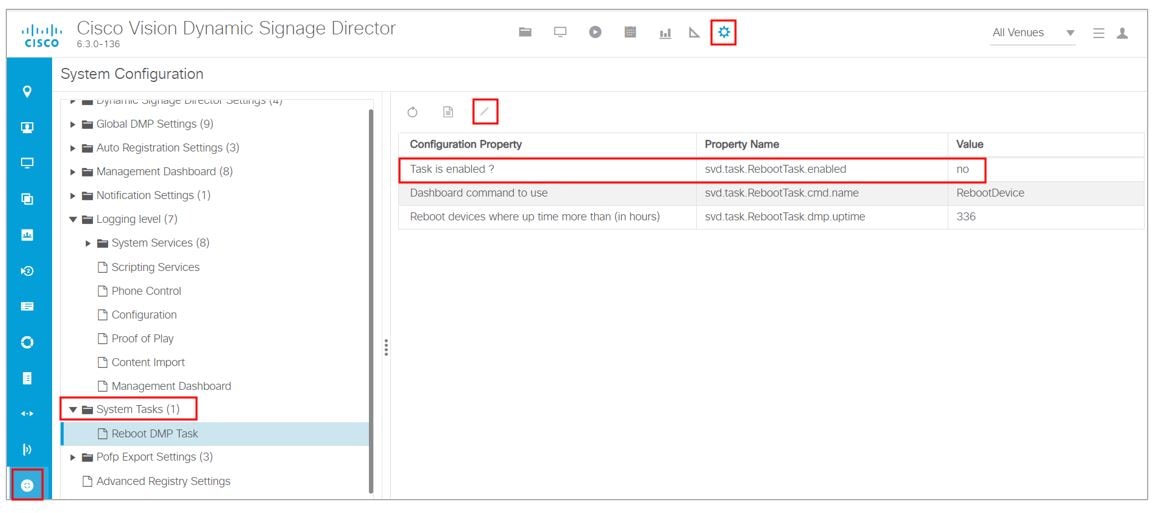Click the signal broadcast icon in the left sidebar
The image size is (1156, 513).
(x=28, y=450)
